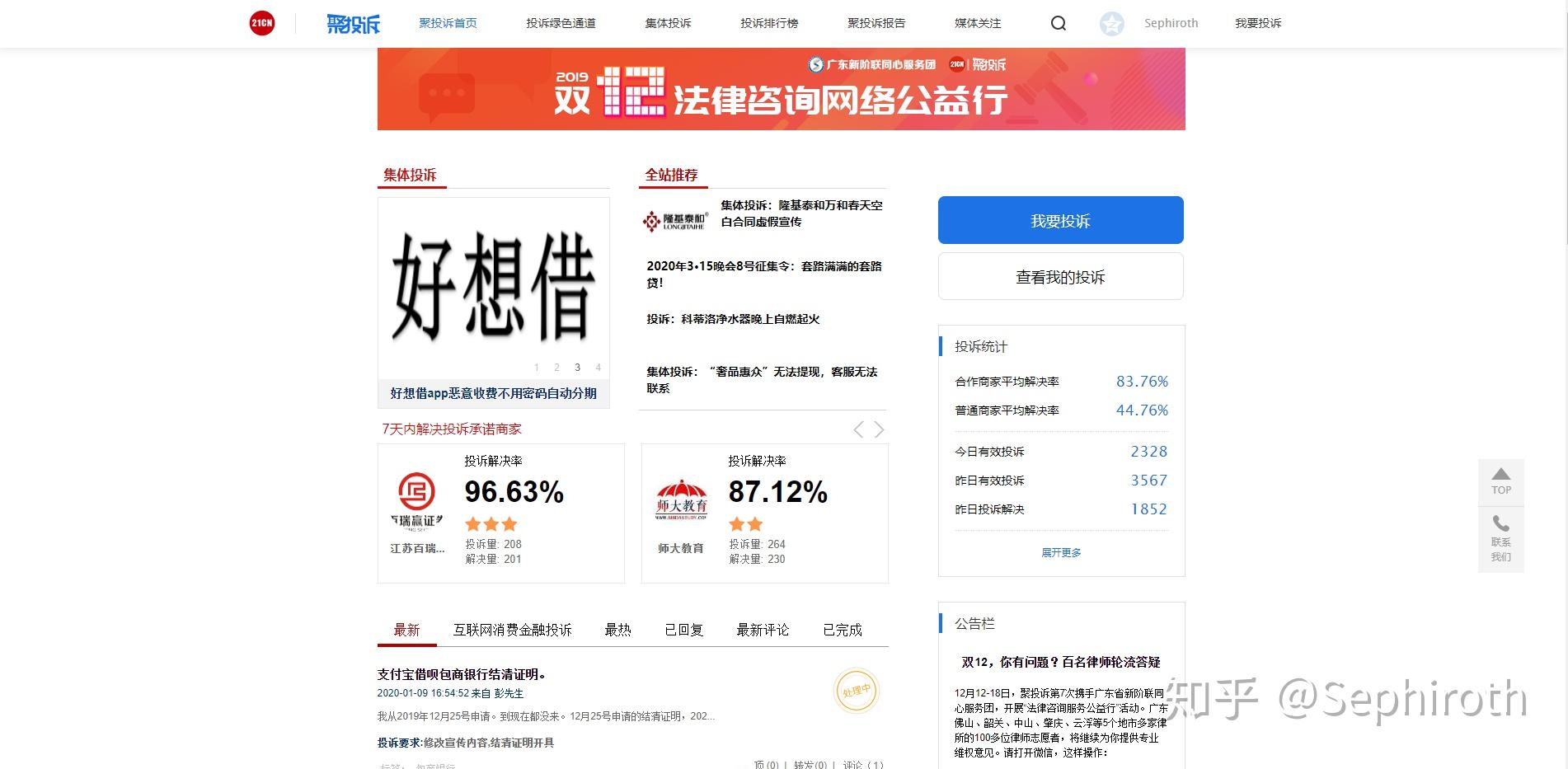Screen dimensions: 1568x769
Task: Click the 集体投诉 section heading
Action: 410,175
